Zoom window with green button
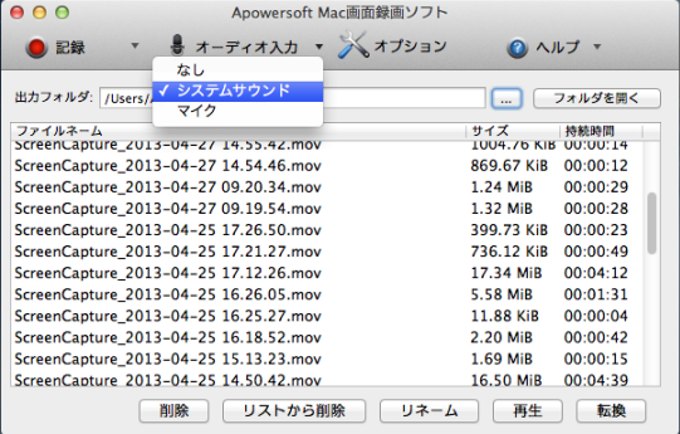Image resolution: width=680 pixels, height=434 pixels. [62, 12]
